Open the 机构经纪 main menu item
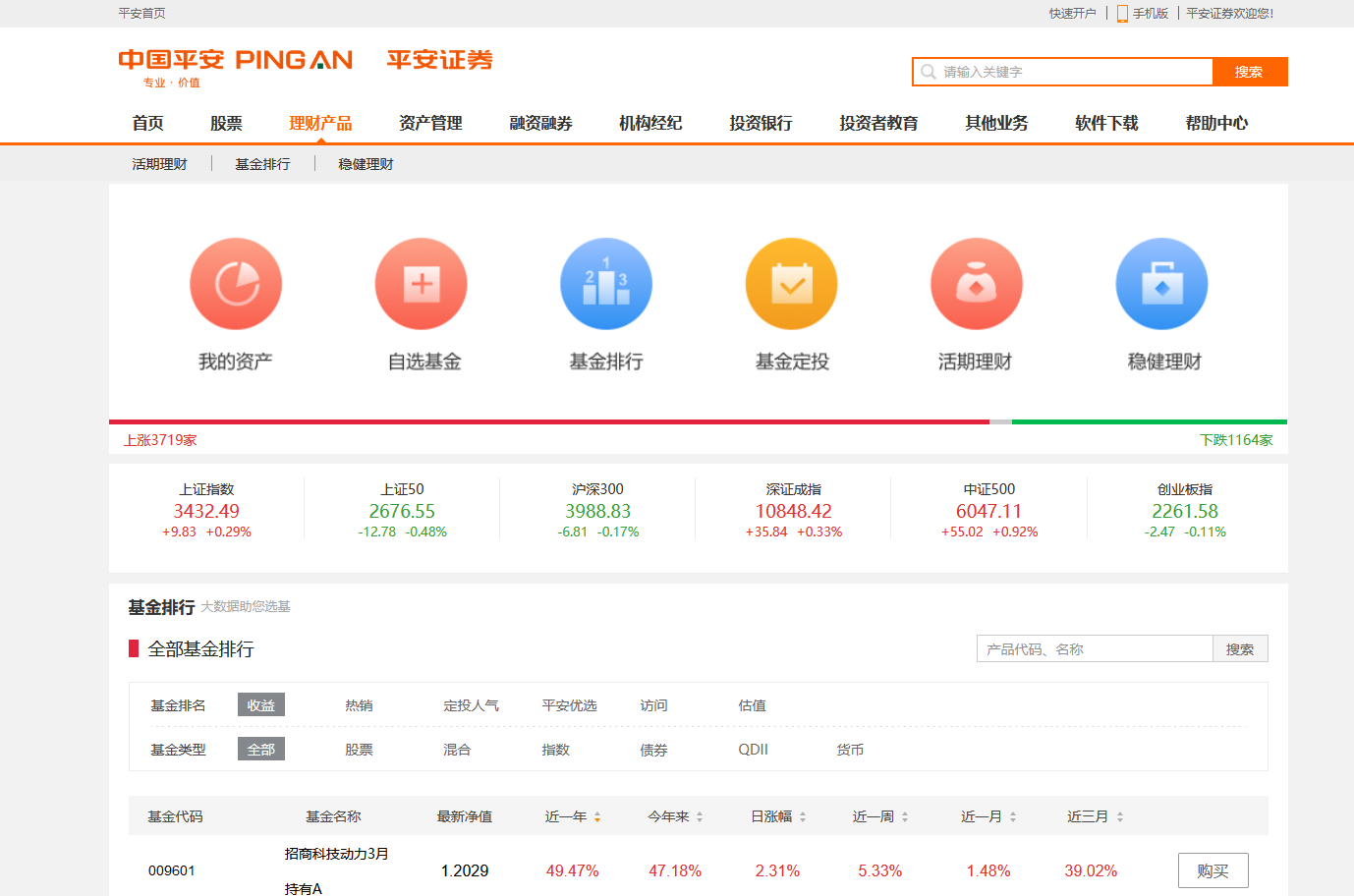This screenshot has height=896, width=1354. 650,123
